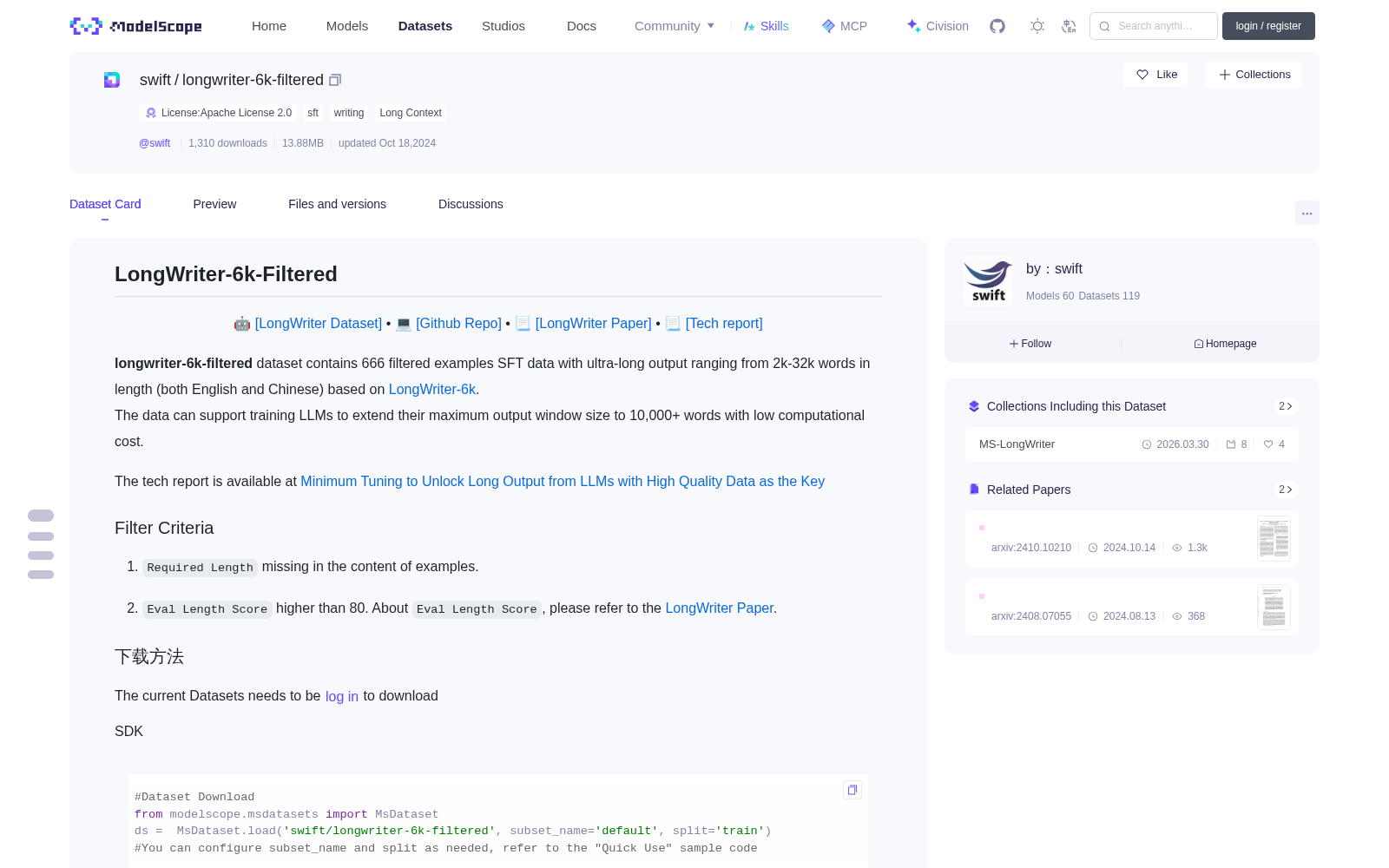Go to Home in navigation
This screenshot has height=868, width=1389.
click(x=269, y=26)
